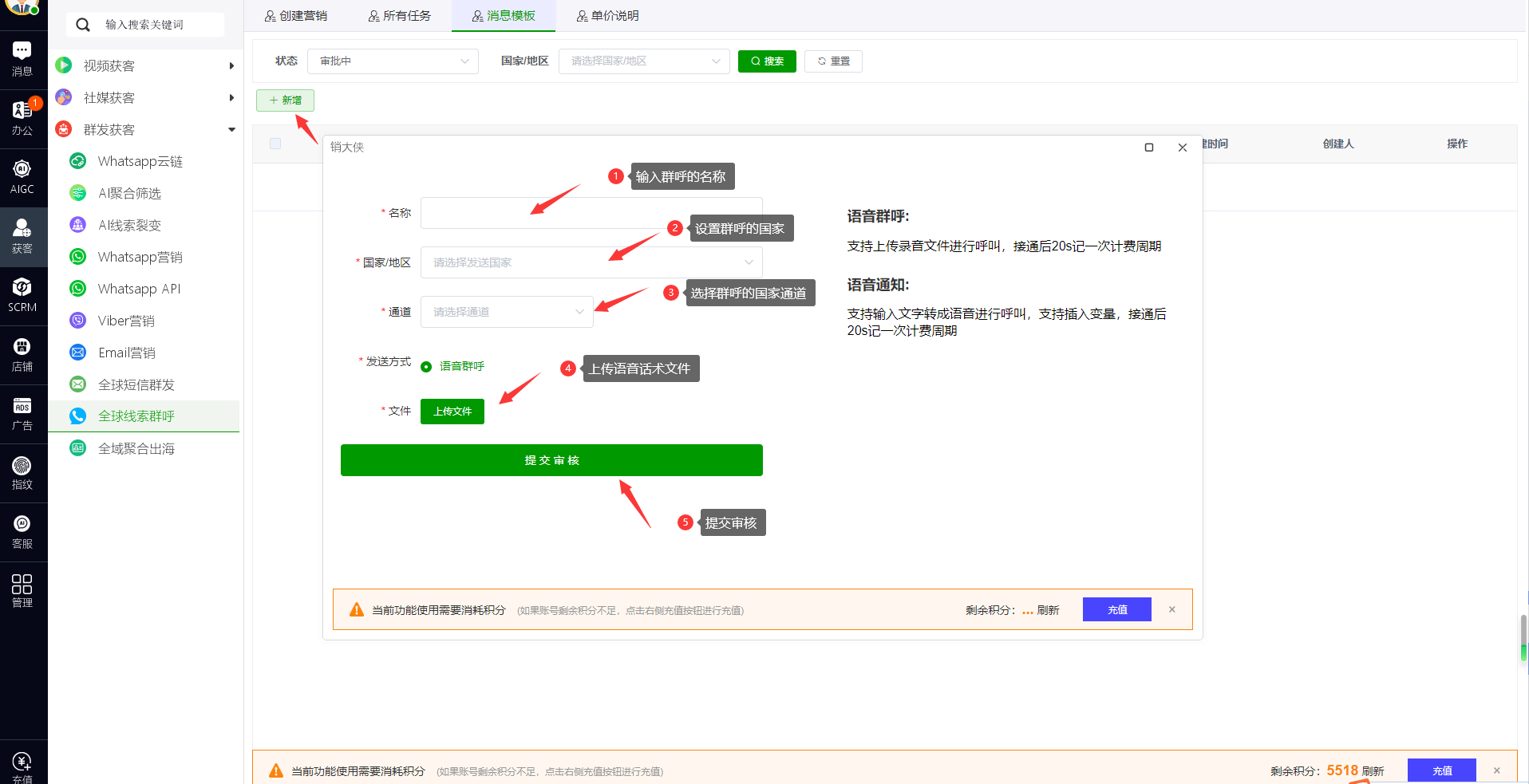Click the 群发获客 robot icon
This screenshot has width=1529, height=784.
[x=64, y=129]
